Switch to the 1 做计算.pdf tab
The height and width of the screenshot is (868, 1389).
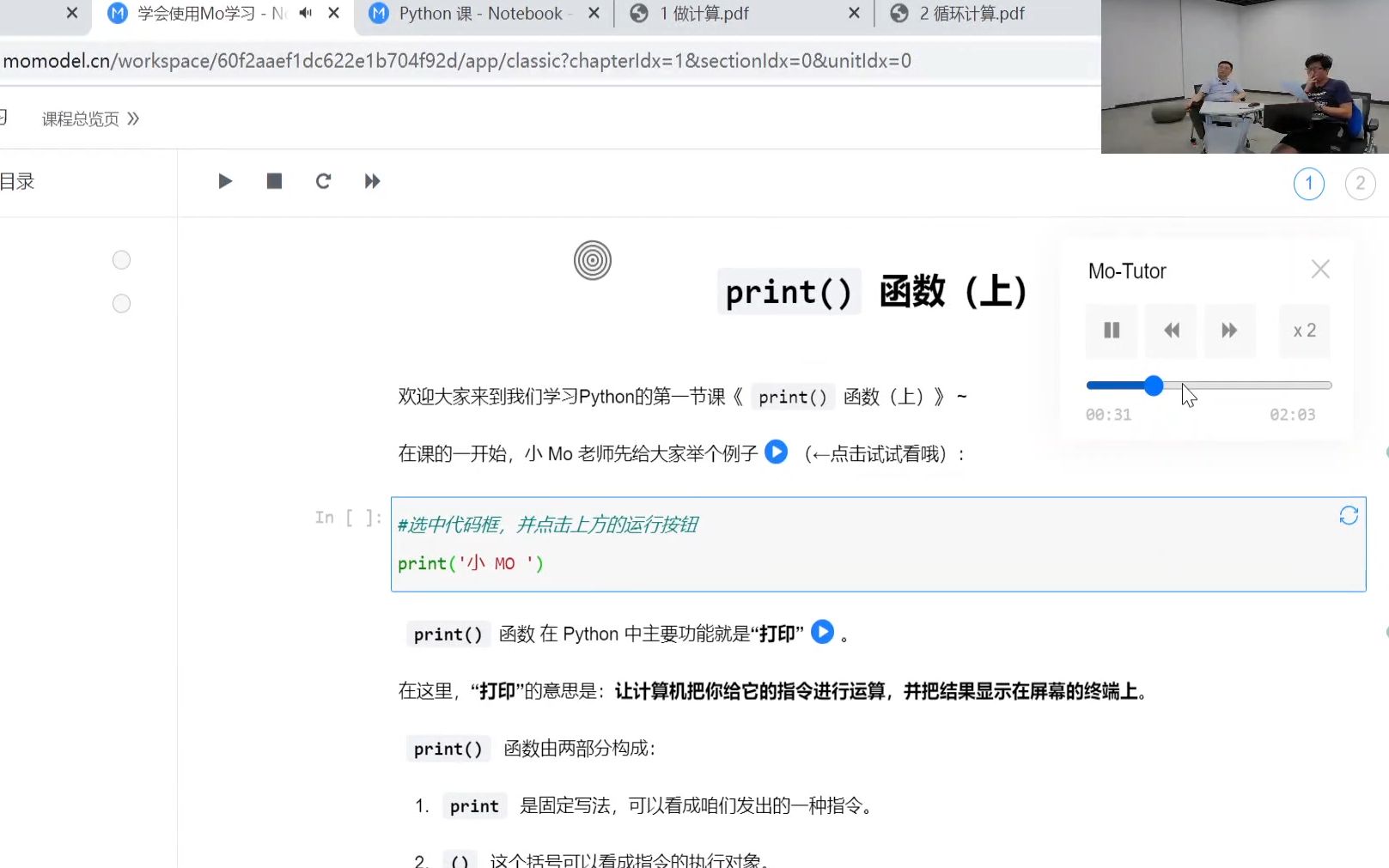click(x=704, y=13)
